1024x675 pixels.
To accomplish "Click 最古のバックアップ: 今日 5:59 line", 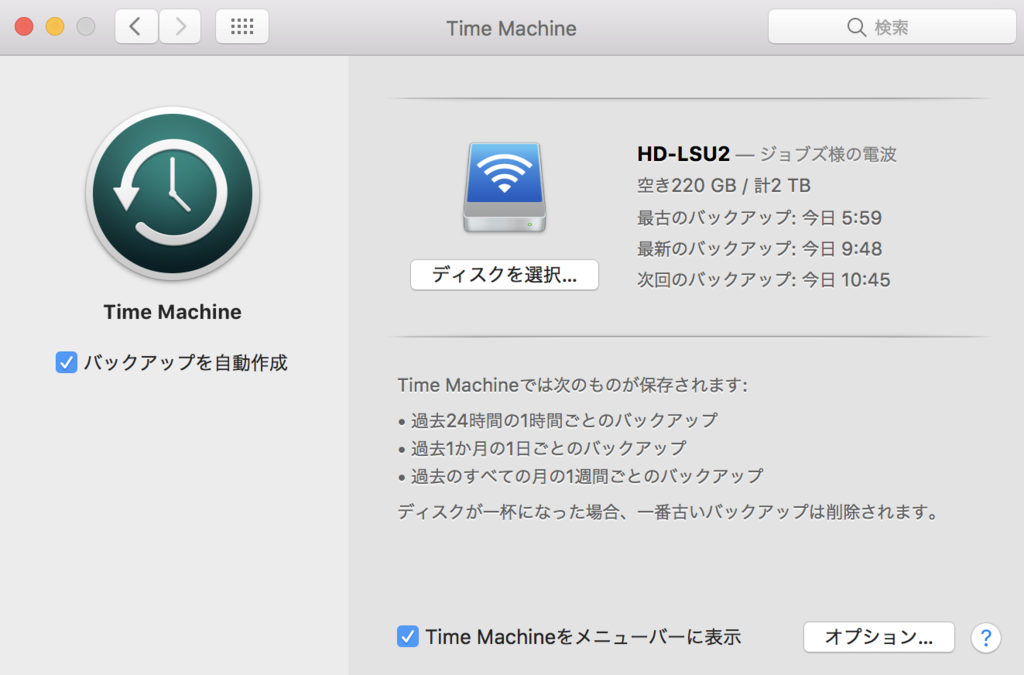I will coord(760,217).
